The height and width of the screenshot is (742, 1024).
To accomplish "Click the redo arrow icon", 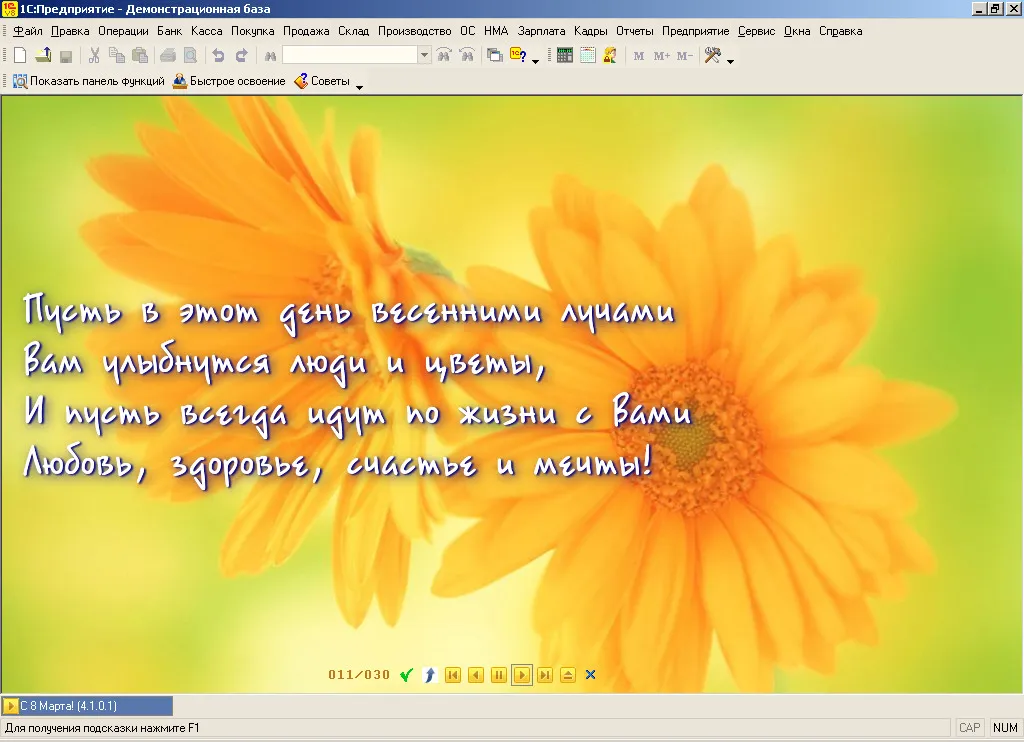I will point(241,56).
